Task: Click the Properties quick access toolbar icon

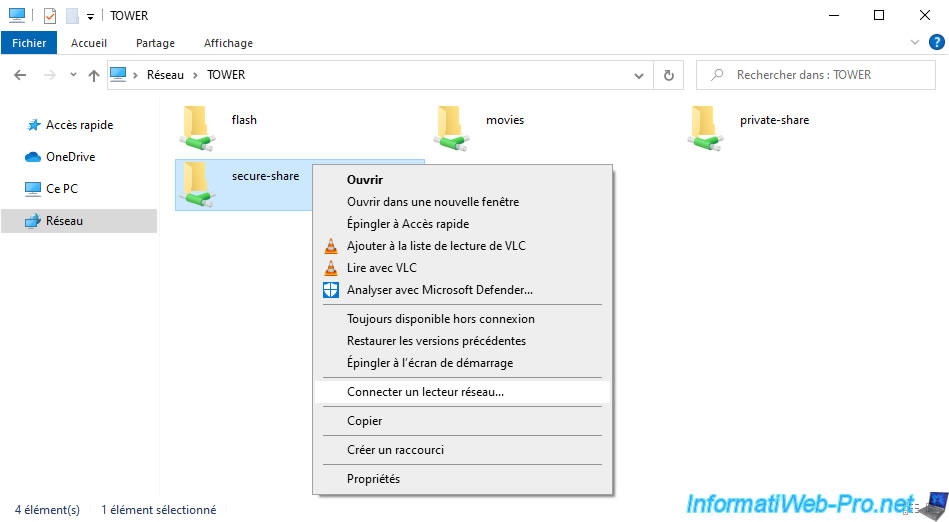Action: pos(50,16)
